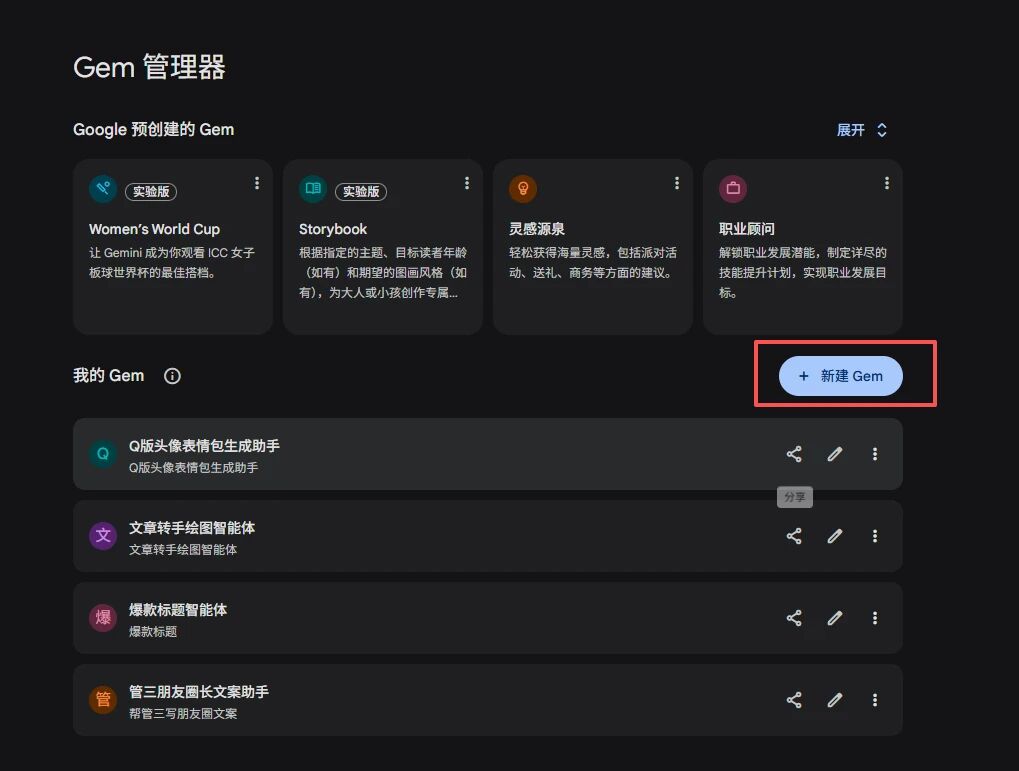This screenshot has height=771, width=1019.
Task: Click the Women's World Cup cricket gem icon
Action: (103, 188)
